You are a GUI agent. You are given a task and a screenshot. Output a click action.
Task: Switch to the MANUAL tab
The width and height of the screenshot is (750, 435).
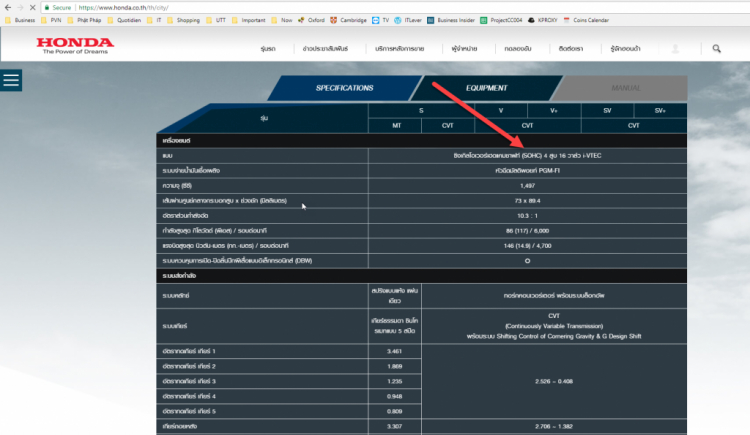[x=625, y=88]
